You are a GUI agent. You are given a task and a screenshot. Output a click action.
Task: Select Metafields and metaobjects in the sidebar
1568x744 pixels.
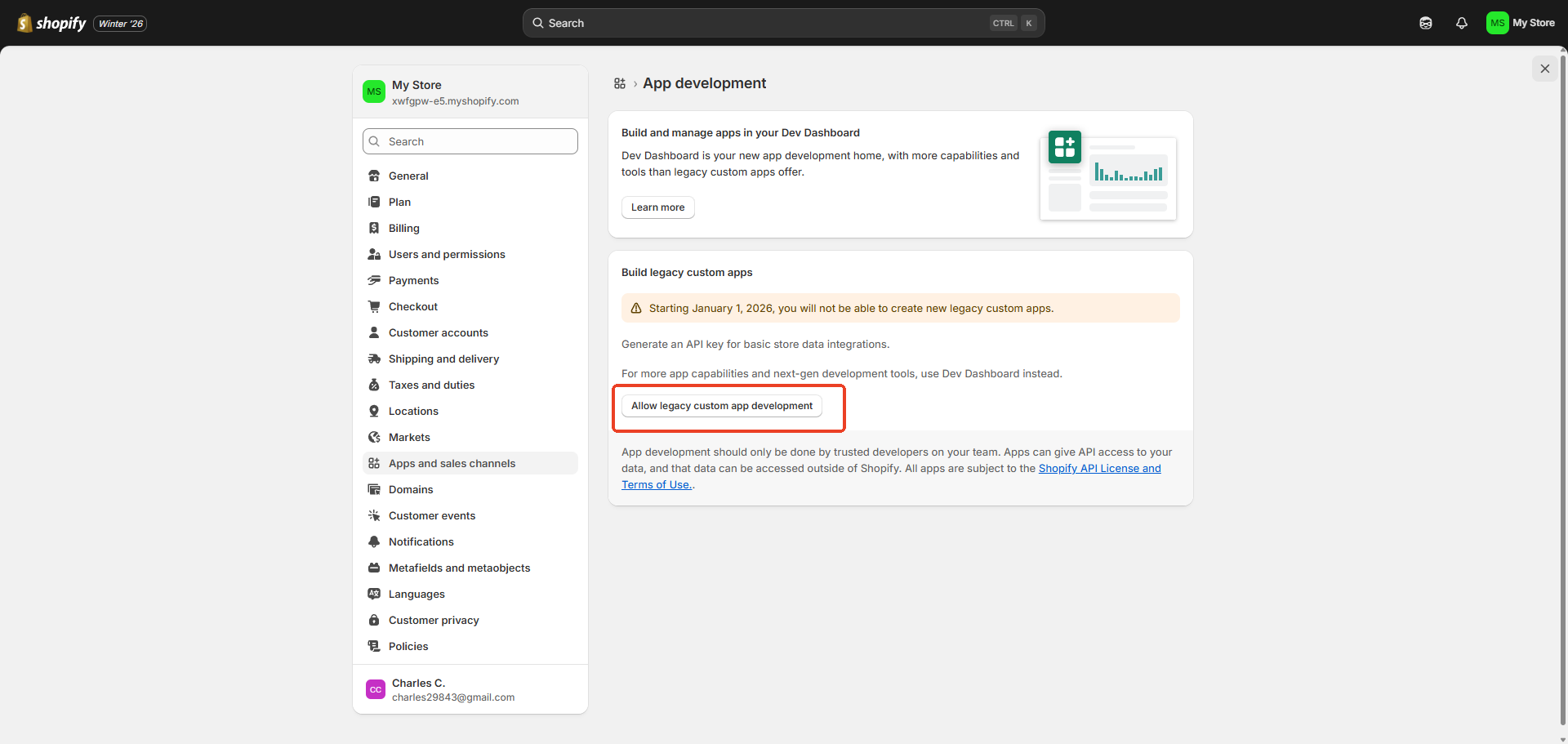(x=459, y=568)
